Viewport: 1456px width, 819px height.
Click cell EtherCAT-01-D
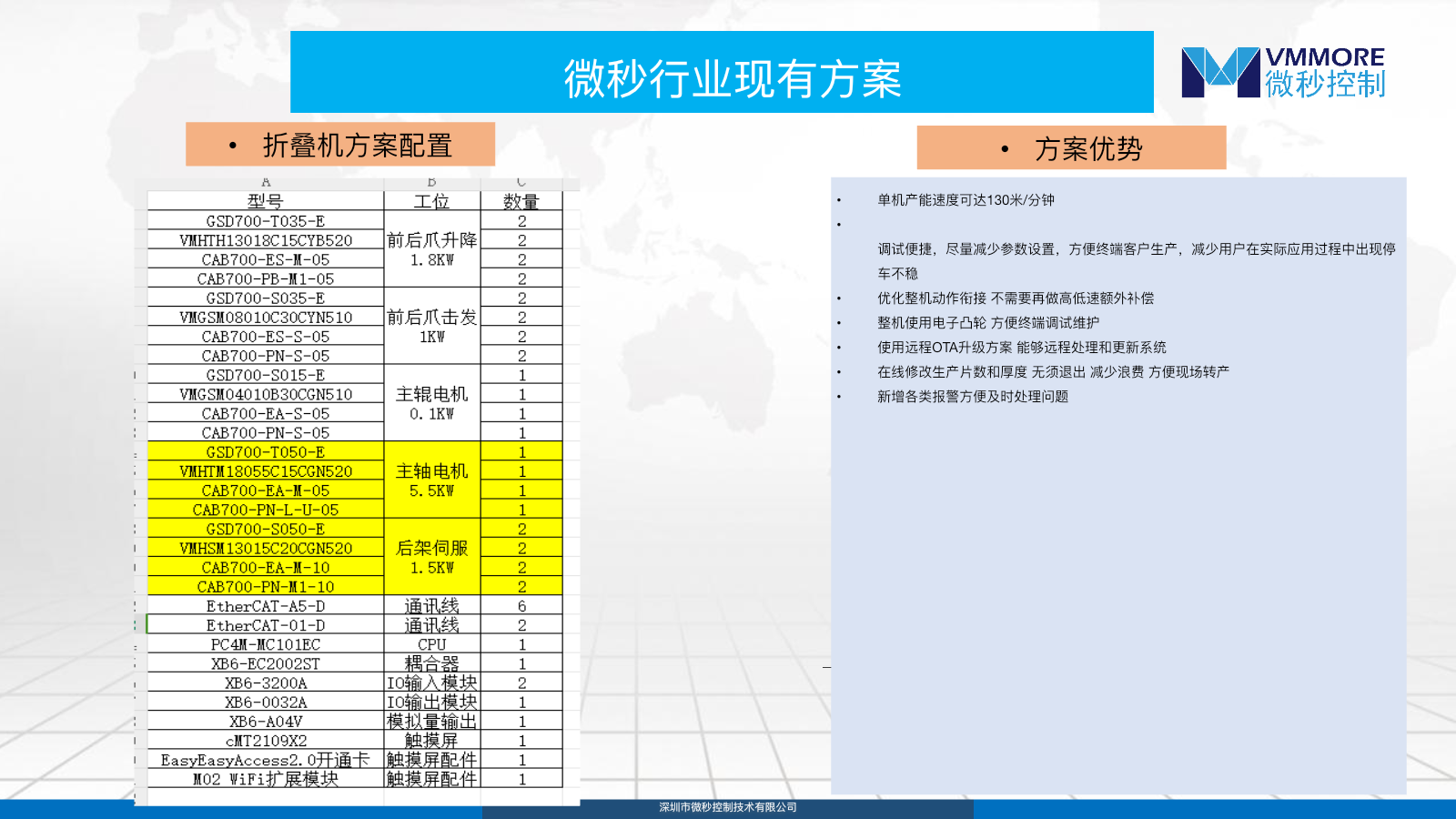coord(266,625)
